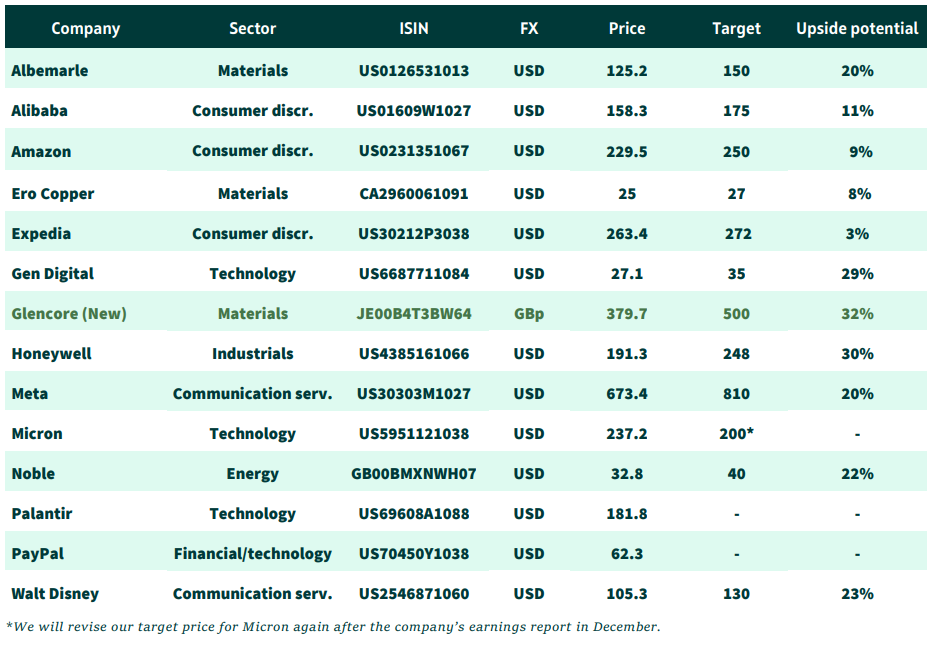Click Honeywell's Industrials sector cell
The height and width of the screenshot is (645, 933).
[x=253, y=354]
